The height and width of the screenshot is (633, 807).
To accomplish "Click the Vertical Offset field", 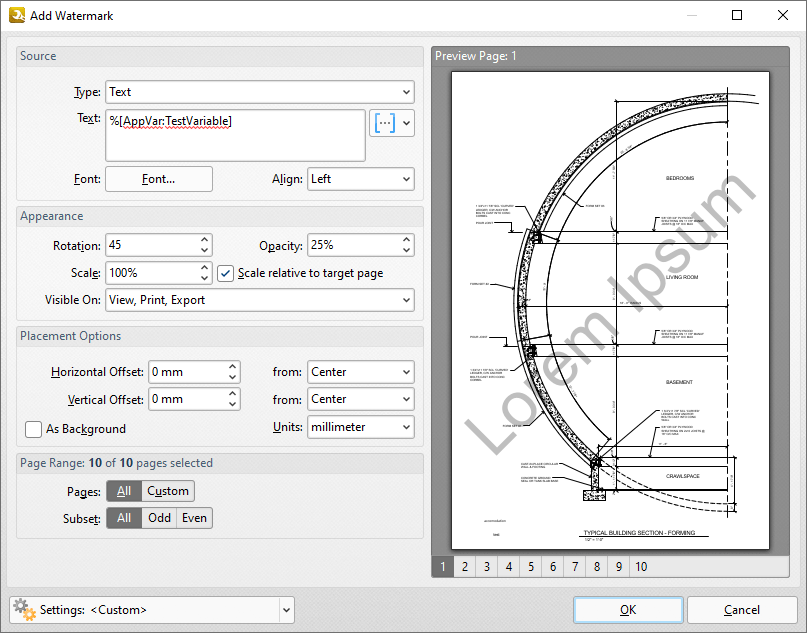I will coord(187,399).
